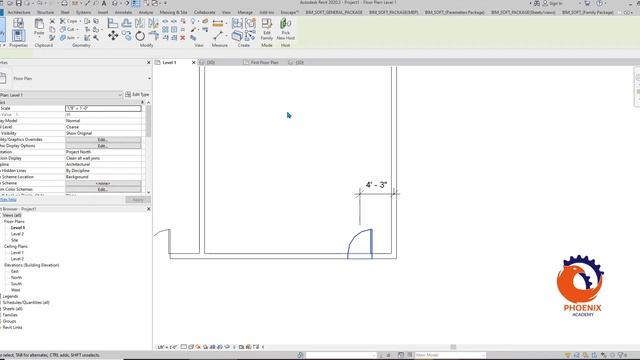Open the Massing & Site ribbon tab
The height and width of the screenshot is (360, 640).
[173, 13]
